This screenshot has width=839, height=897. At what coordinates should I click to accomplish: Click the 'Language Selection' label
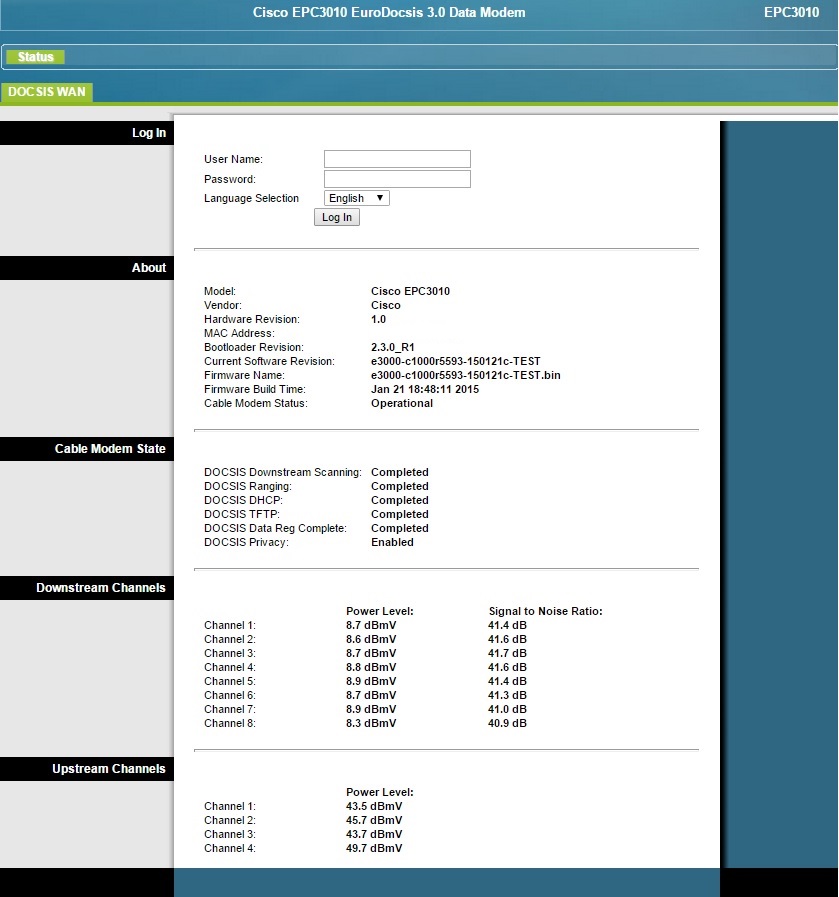[x=251, y=199]
